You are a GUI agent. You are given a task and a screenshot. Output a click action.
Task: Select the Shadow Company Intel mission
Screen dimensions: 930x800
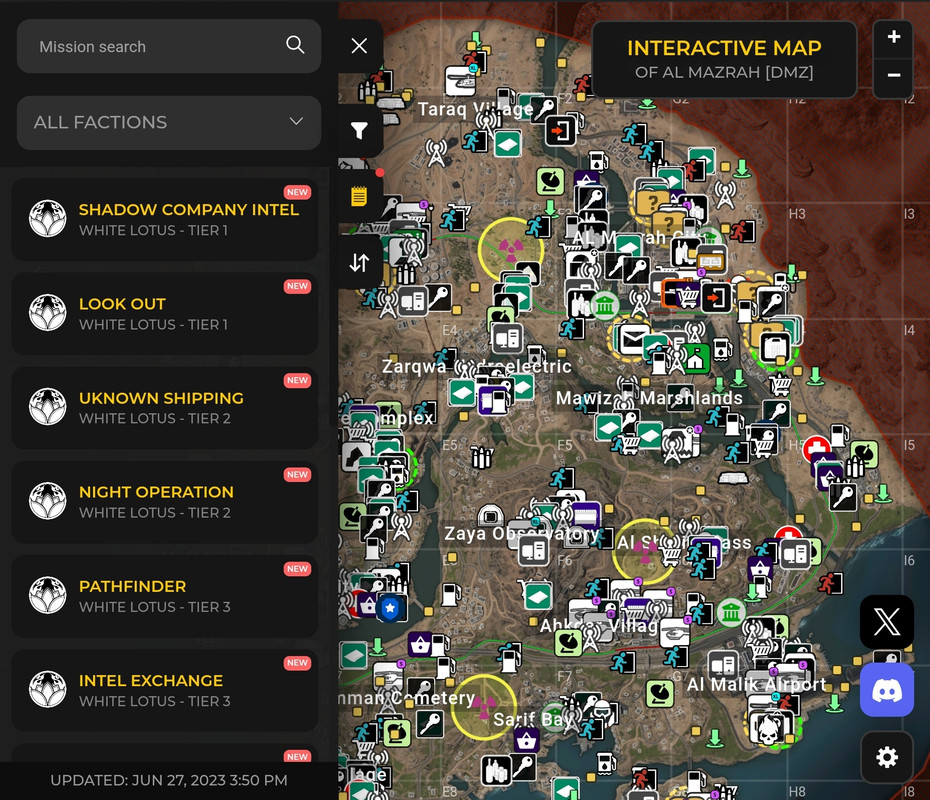click(165, 219)
